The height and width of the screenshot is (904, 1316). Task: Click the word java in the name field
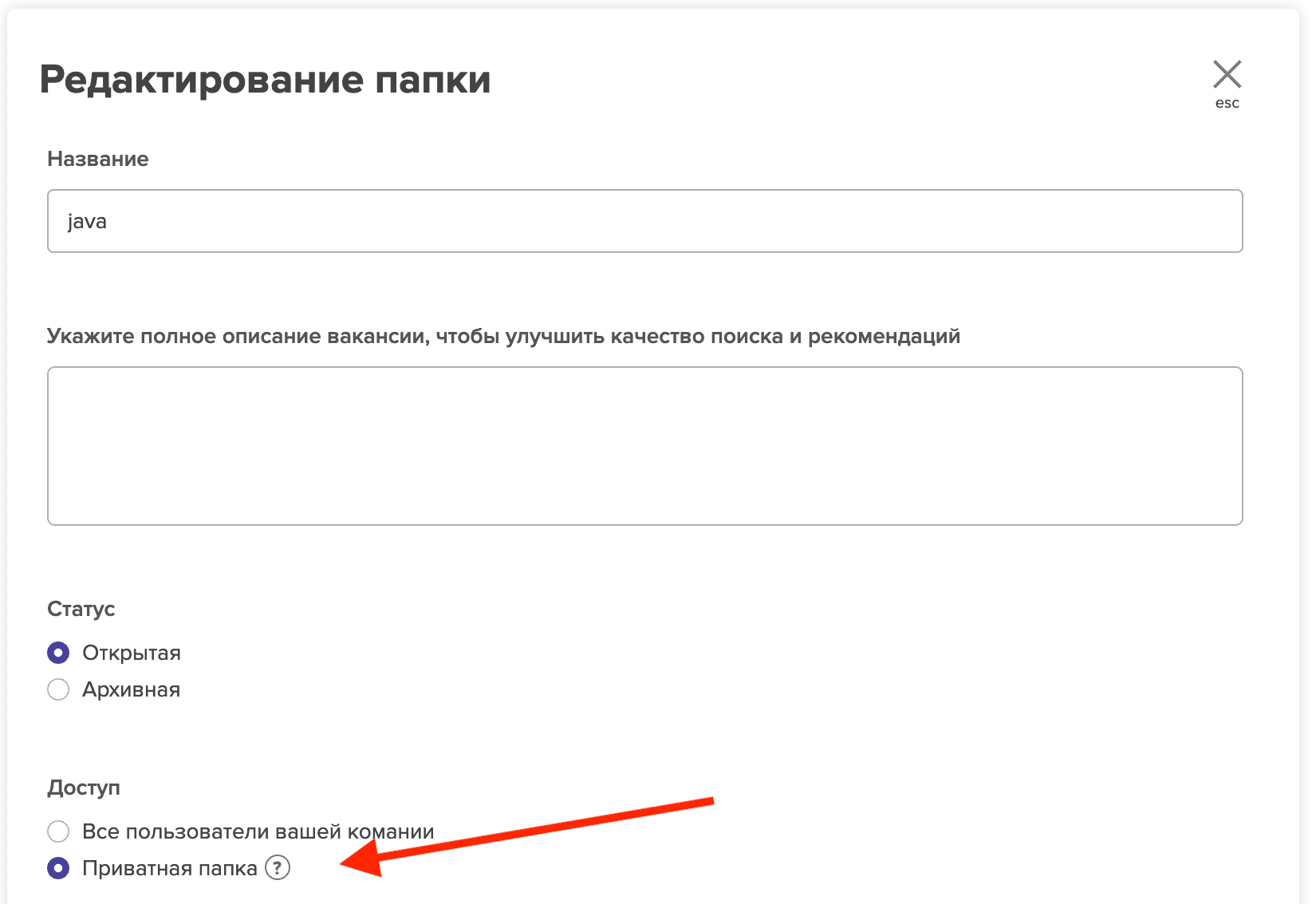[x=87, y=221]
